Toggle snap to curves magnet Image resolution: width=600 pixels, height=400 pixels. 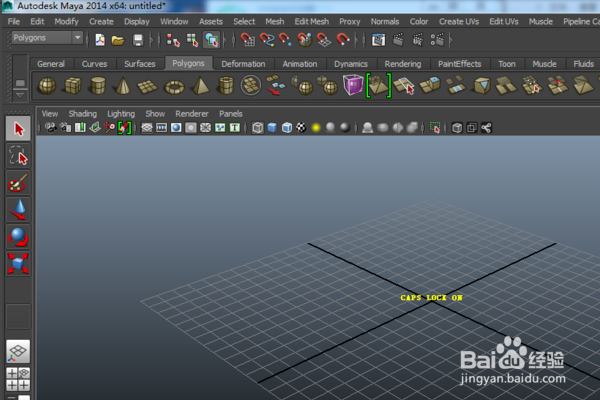267,40
